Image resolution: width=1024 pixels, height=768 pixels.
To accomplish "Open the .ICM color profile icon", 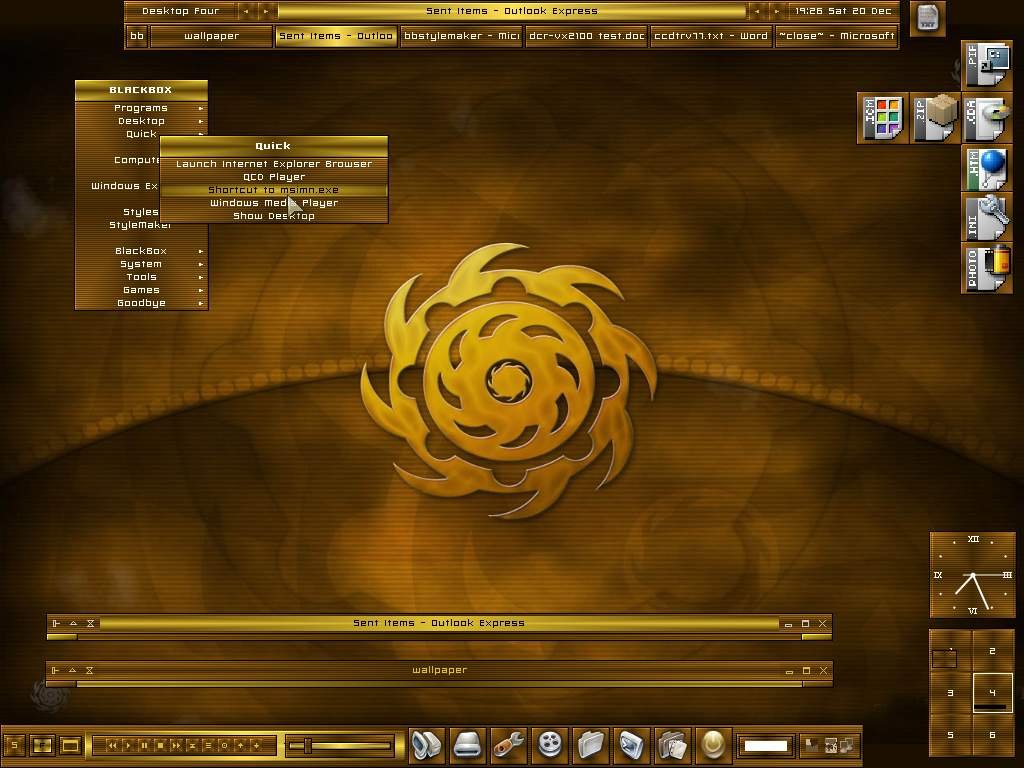I will click(x=882, y=118).
